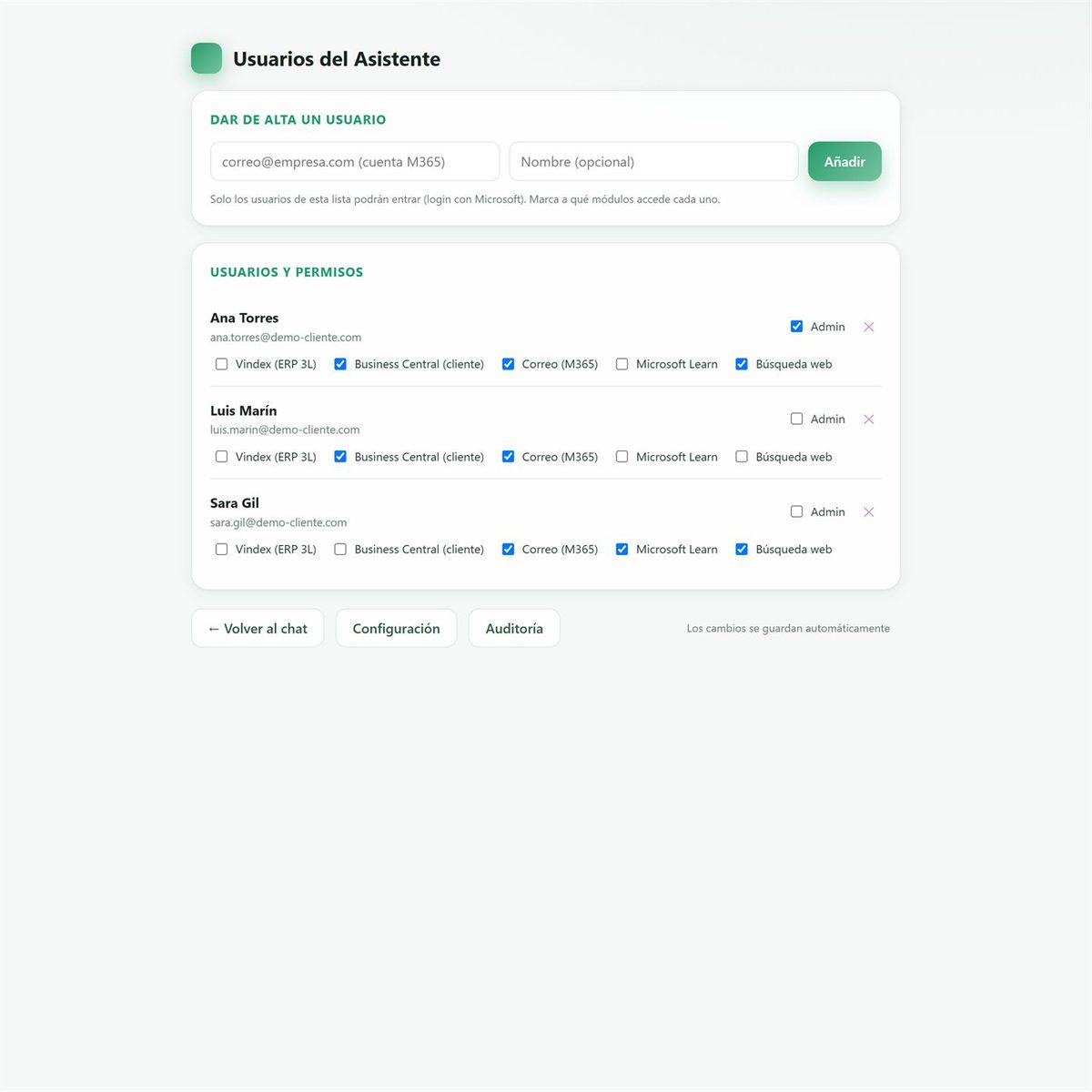This screenshot has width=1092, height=1092.
Task: Focus the email address input field
Action: pos(355,162)
